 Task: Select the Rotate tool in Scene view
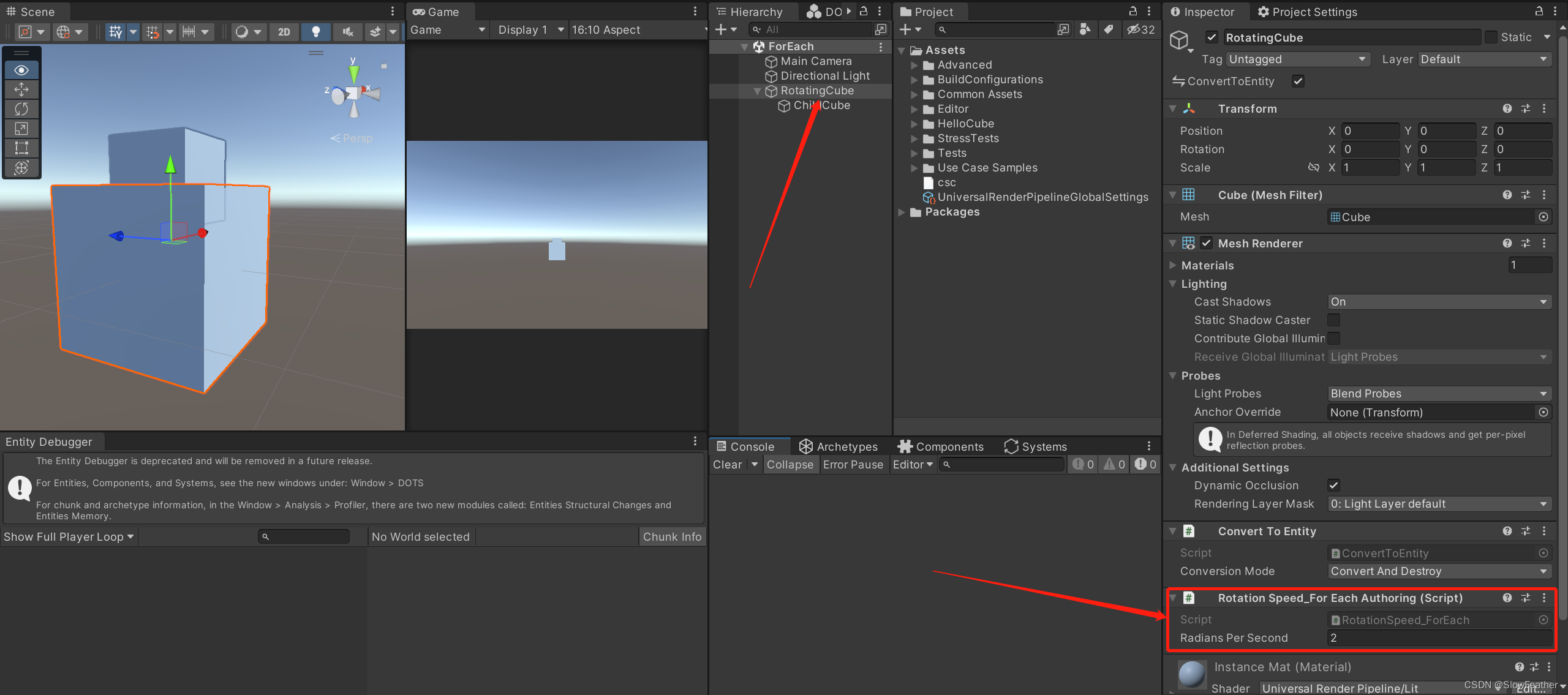pyautogui.click(x=21, y=109)
